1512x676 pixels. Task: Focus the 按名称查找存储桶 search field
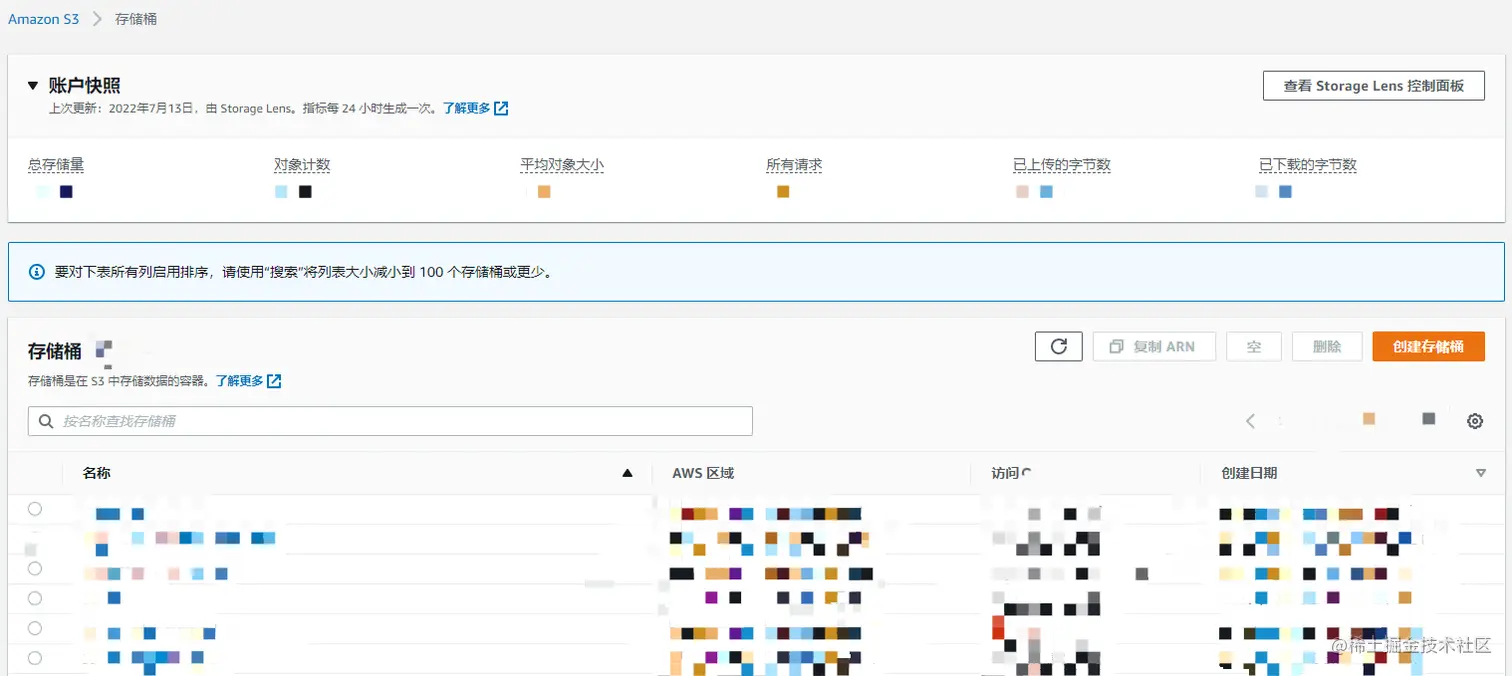pyautogui.click(x=390, y=421)
